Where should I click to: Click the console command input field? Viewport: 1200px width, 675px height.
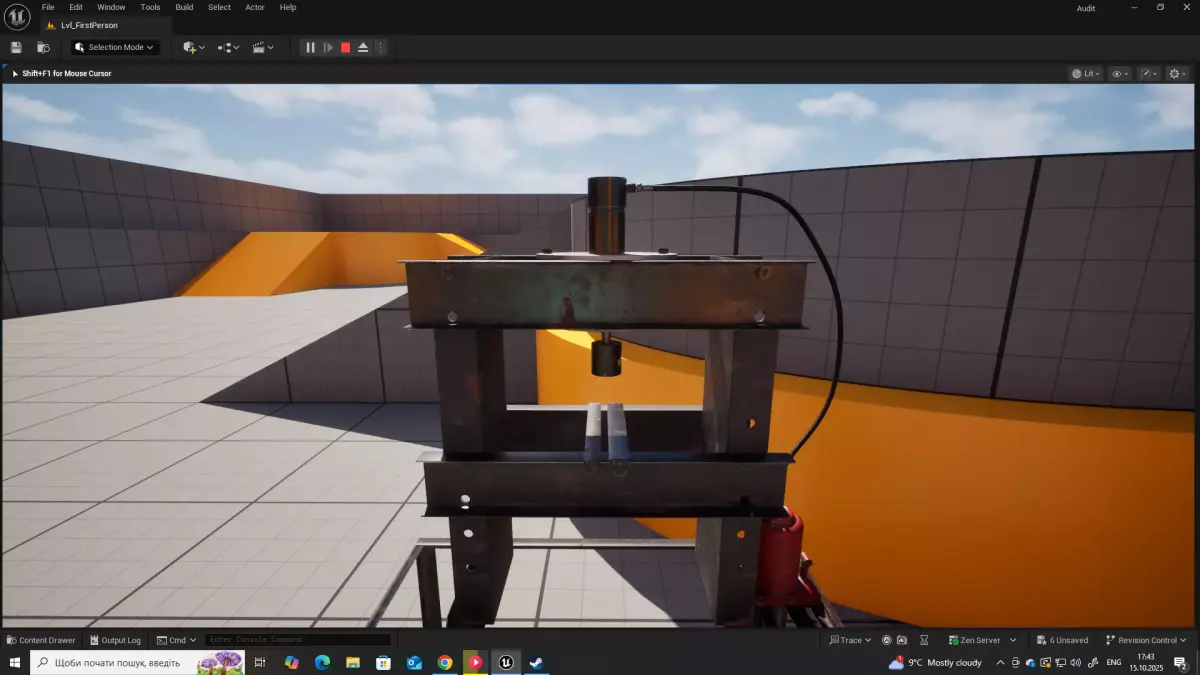click(295, 640)
